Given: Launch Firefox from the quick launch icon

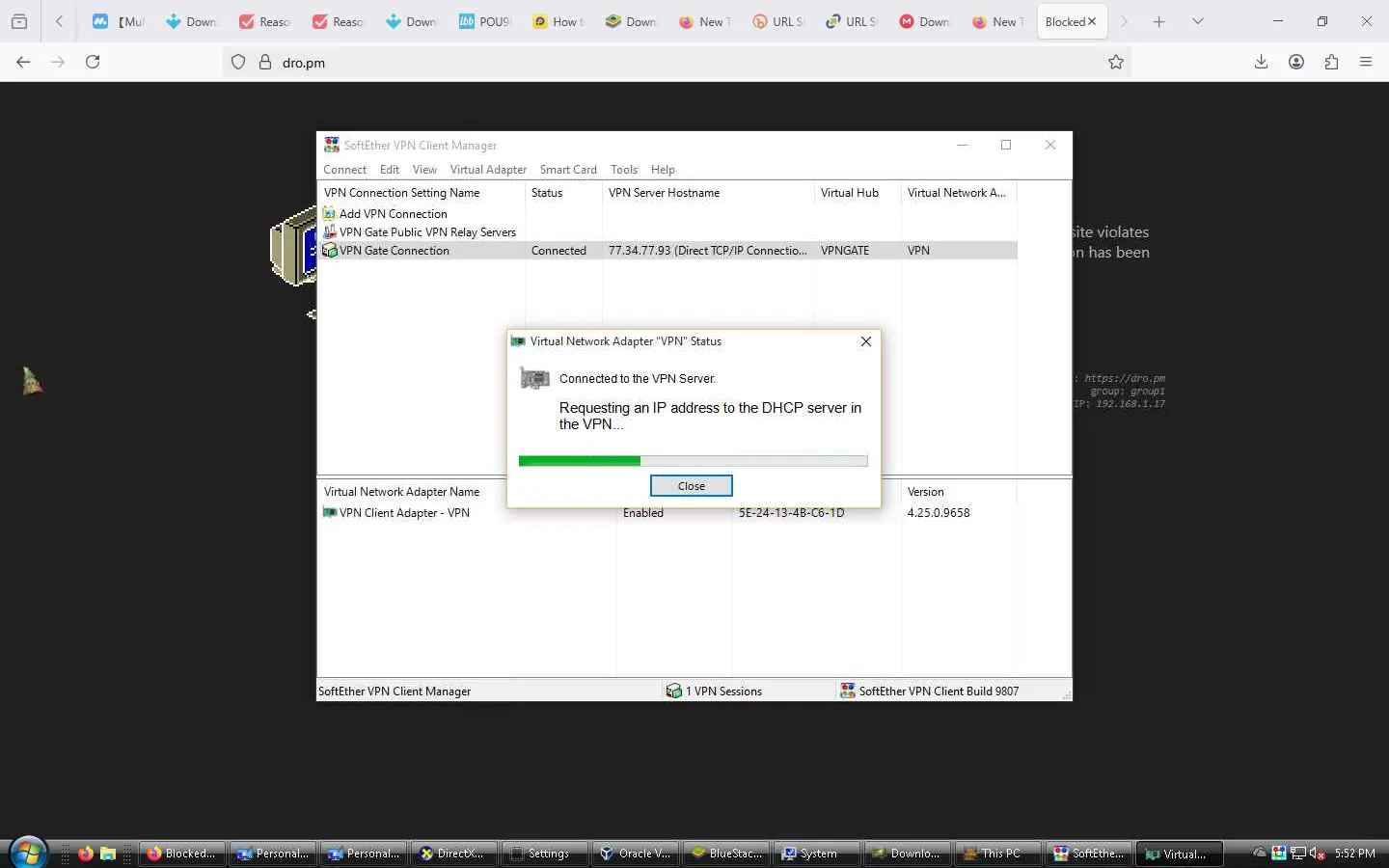Looking at the screenshot, I should (86, 854).
